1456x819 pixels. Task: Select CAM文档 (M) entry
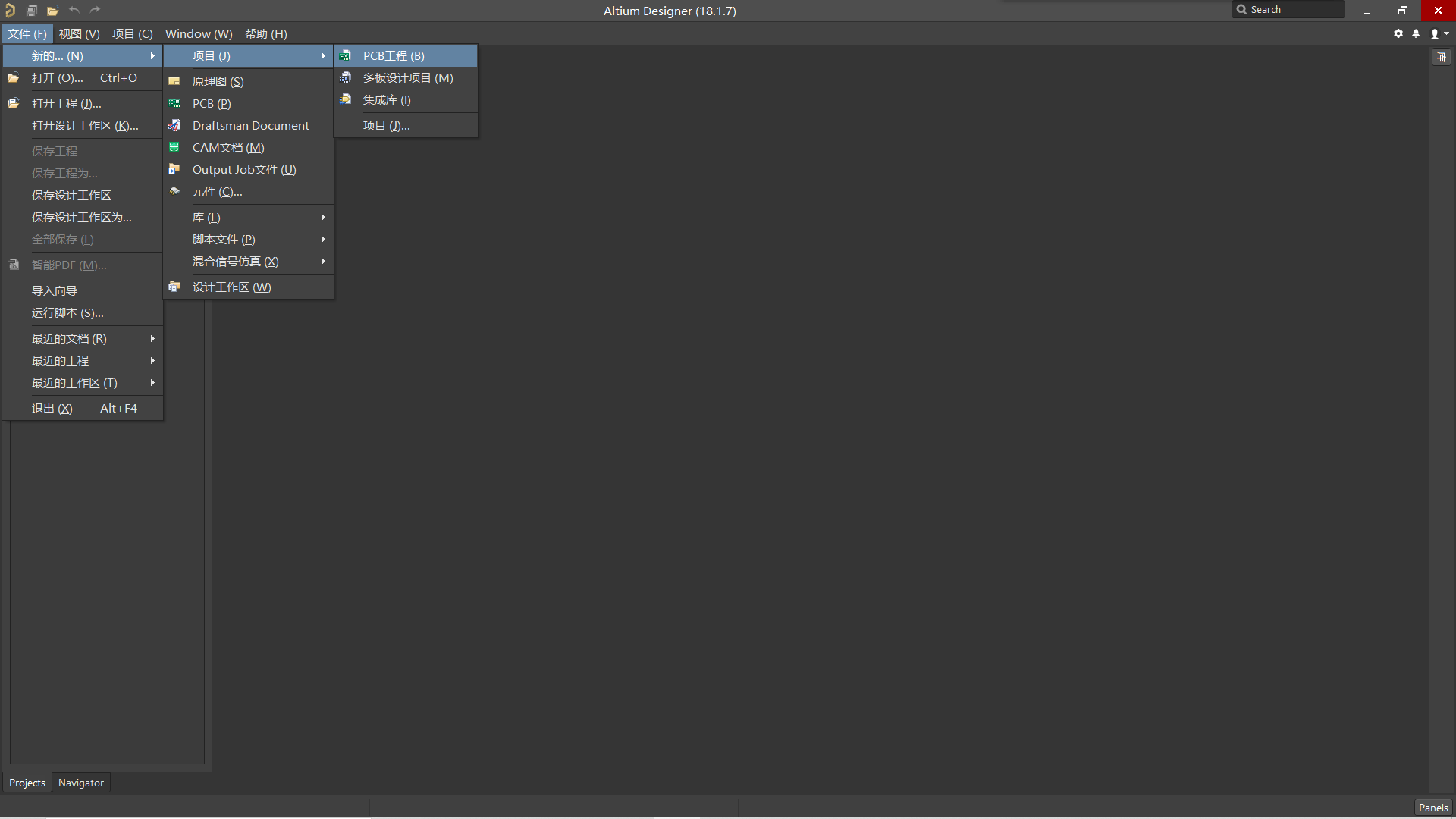[x=249, y=147]
